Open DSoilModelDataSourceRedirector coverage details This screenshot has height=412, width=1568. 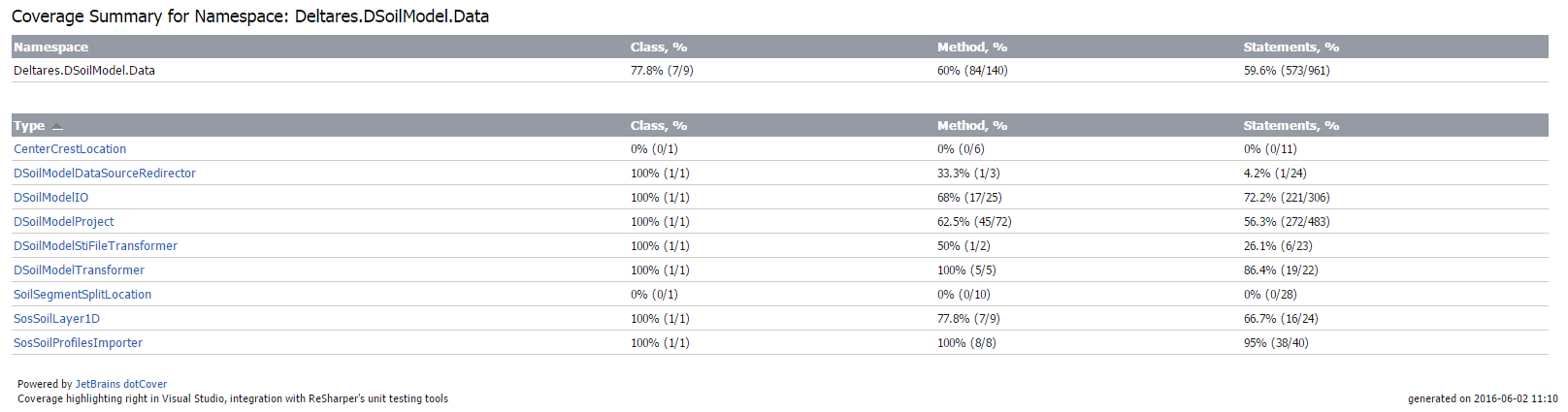[105, 174]
